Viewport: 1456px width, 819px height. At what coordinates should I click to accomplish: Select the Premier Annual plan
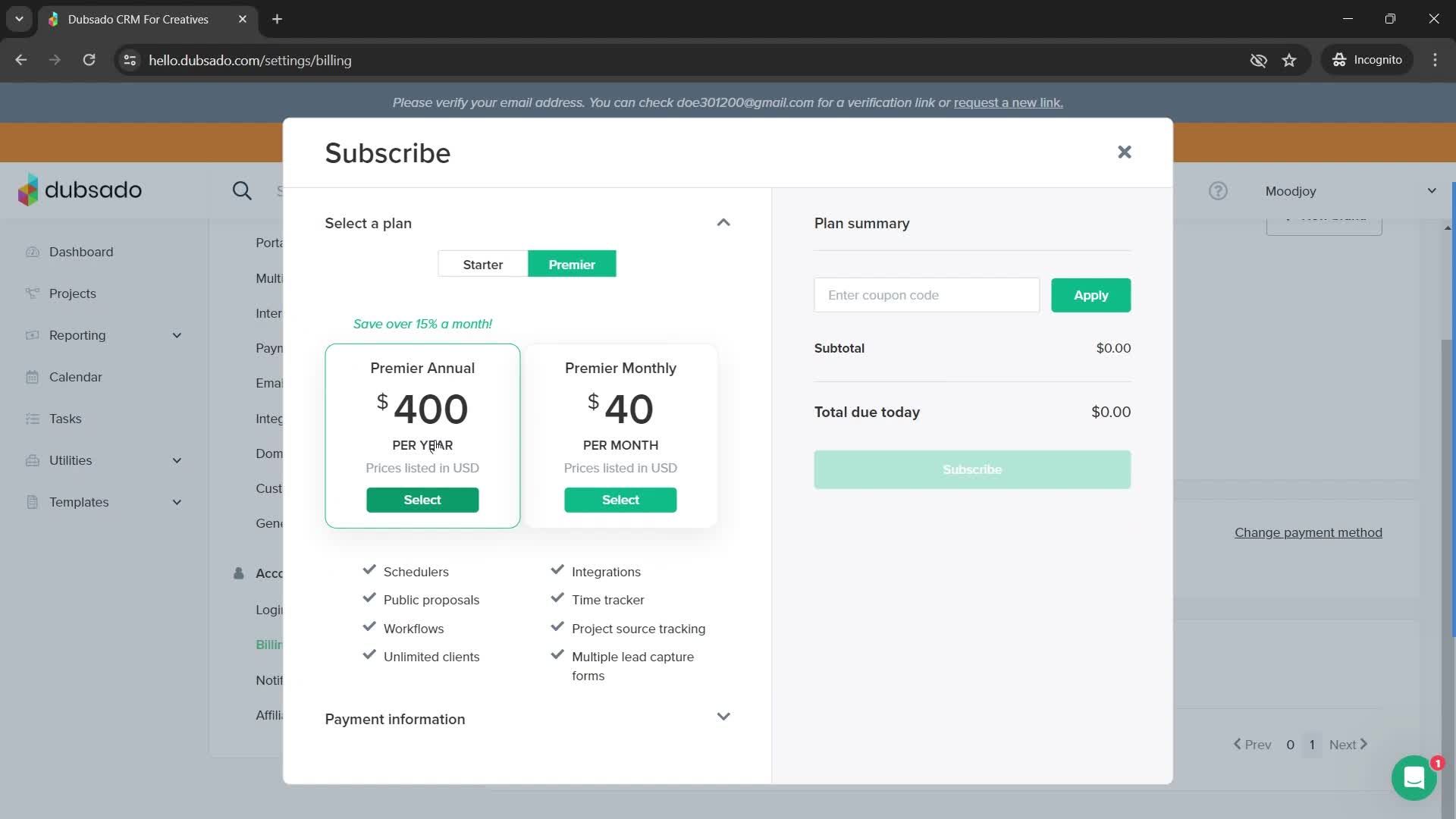coord(422,500)
